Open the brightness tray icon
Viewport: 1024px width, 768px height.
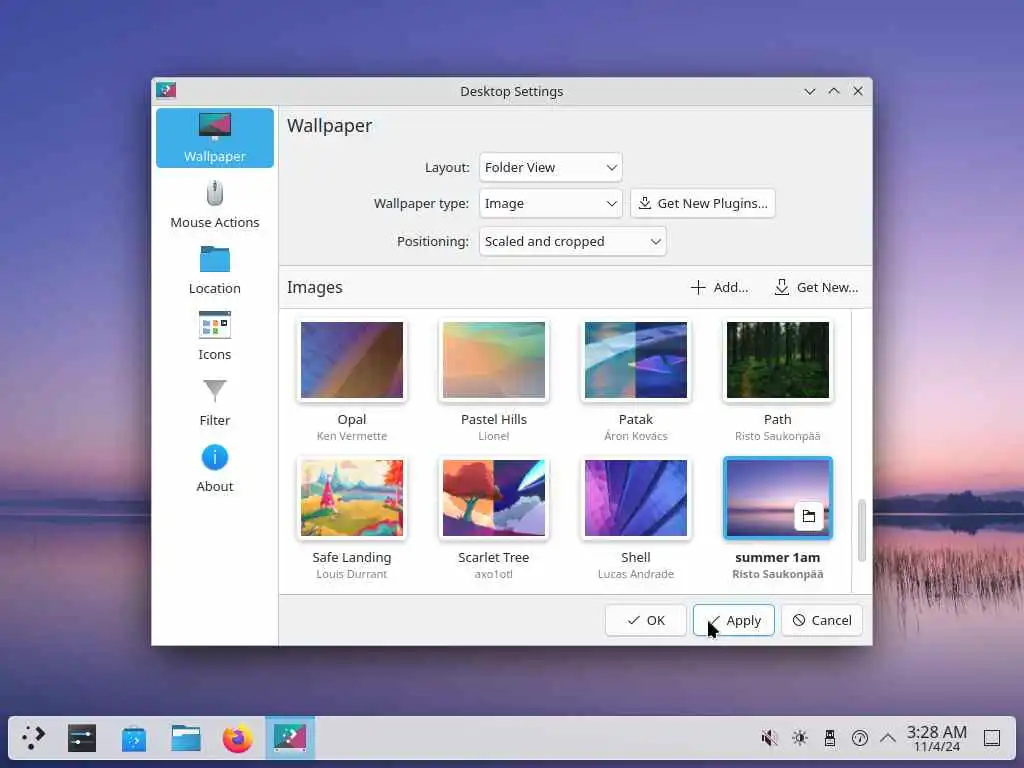click(799, 738)
